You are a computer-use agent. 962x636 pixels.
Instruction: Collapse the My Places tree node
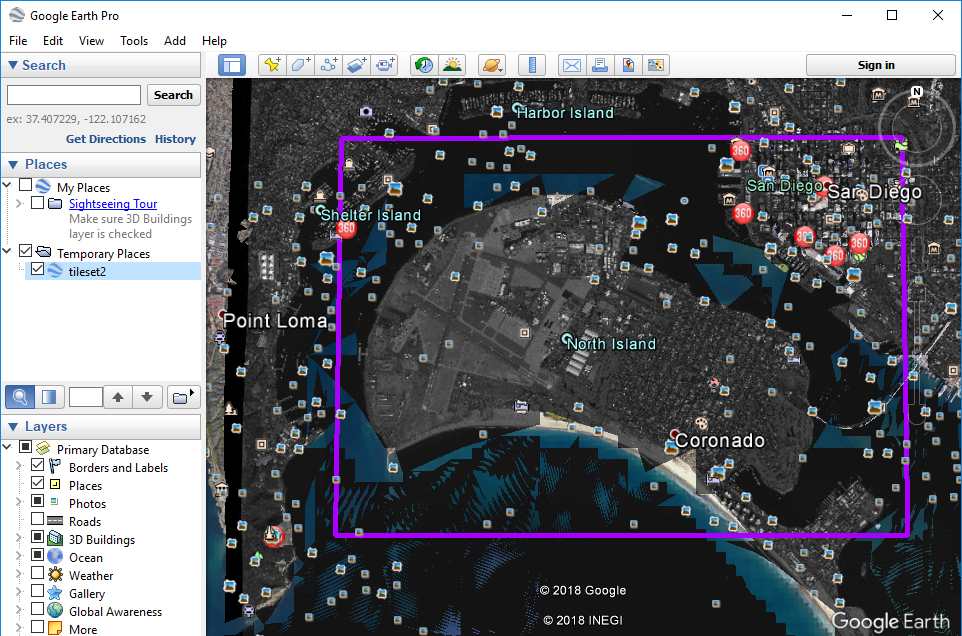[7, 185]
